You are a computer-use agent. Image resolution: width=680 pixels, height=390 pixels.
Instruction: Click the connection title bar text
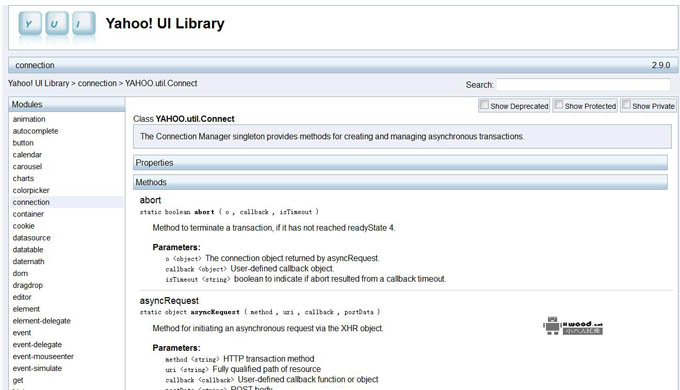click(x=35, y=65)
